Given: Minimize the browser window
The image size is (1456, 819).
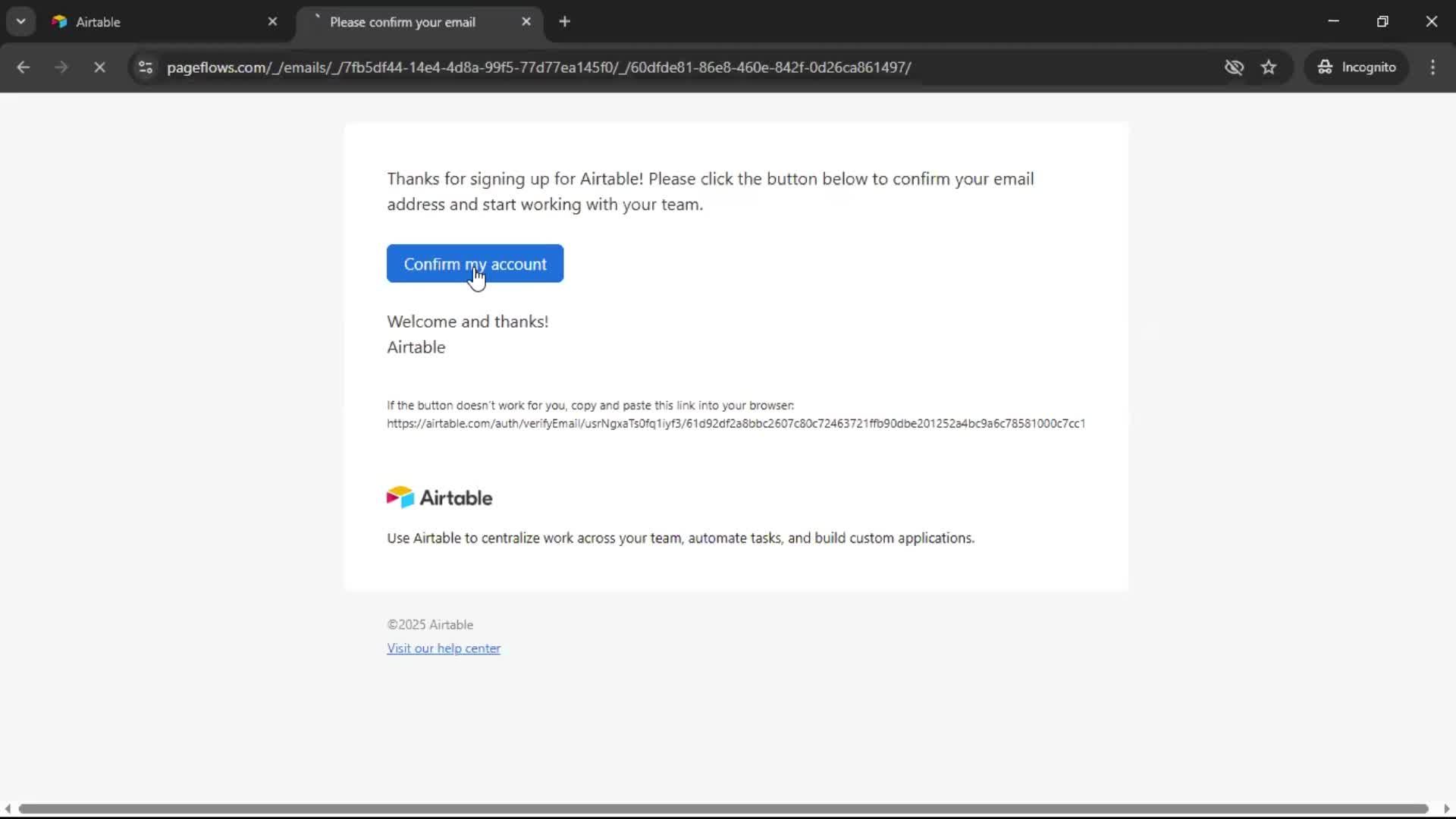Looking at the screenshot, I should tap(1333, 21).
